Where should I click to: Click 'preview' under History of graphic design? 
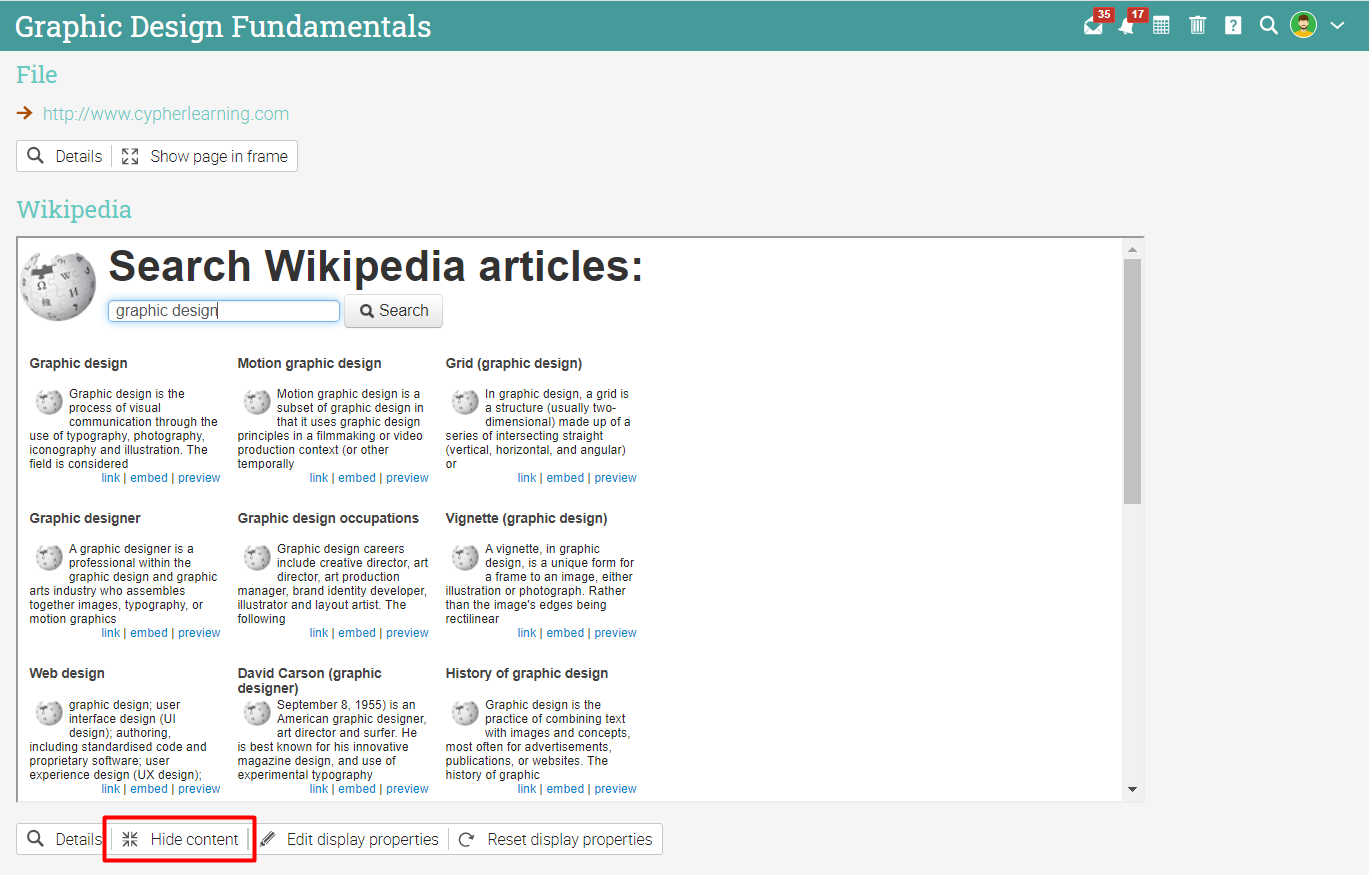click(x=615, y=789)
